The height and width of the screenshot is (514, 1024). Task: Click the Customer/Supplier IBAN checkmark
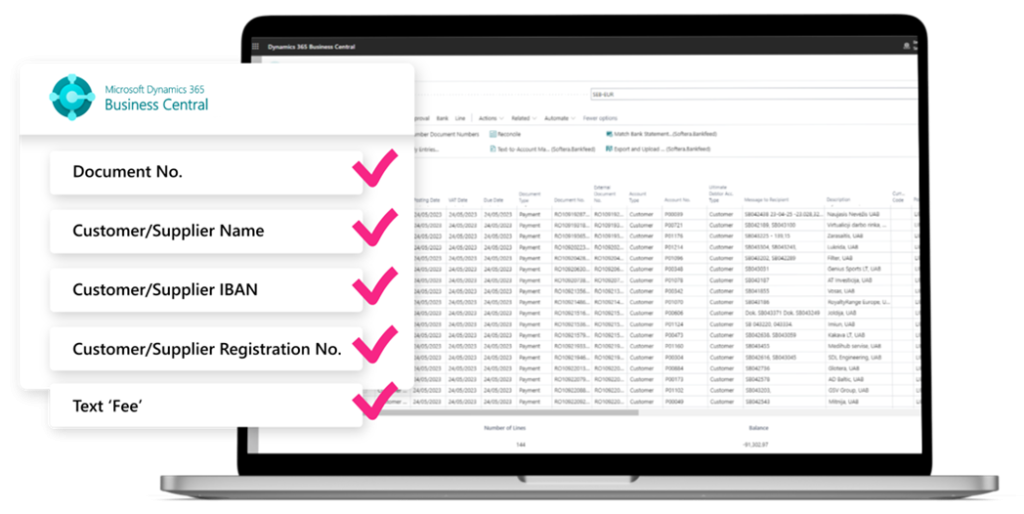click(375, 286)
